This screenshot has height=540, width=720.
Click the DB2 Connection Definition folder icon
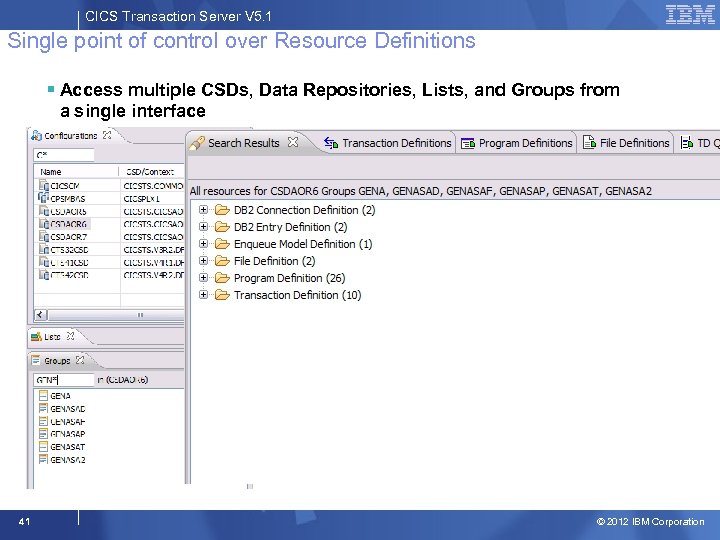click(222, 210)
